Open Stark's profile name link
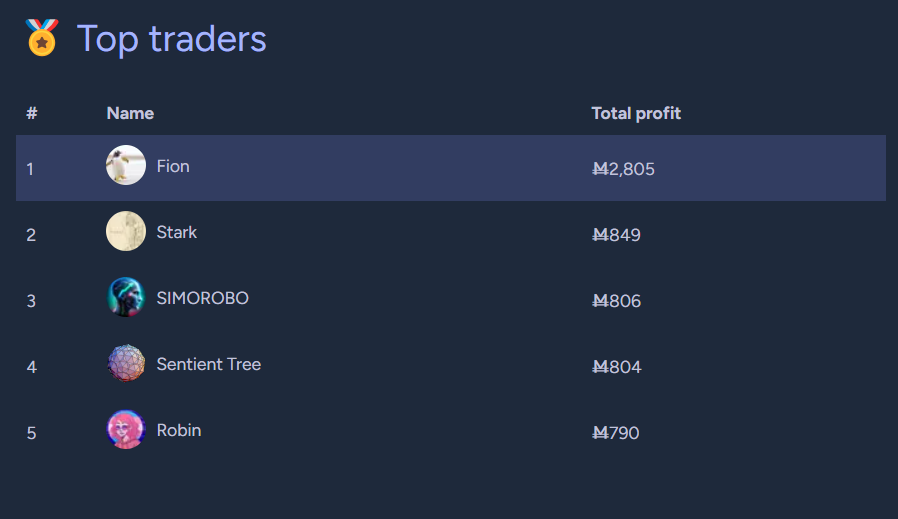The image size is (898, 519). click(x=176, y=232)
